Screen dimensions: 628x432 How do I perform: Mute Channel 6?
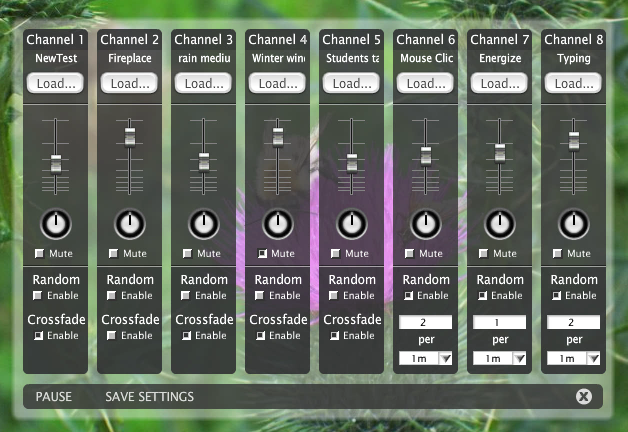click(409, 253)
